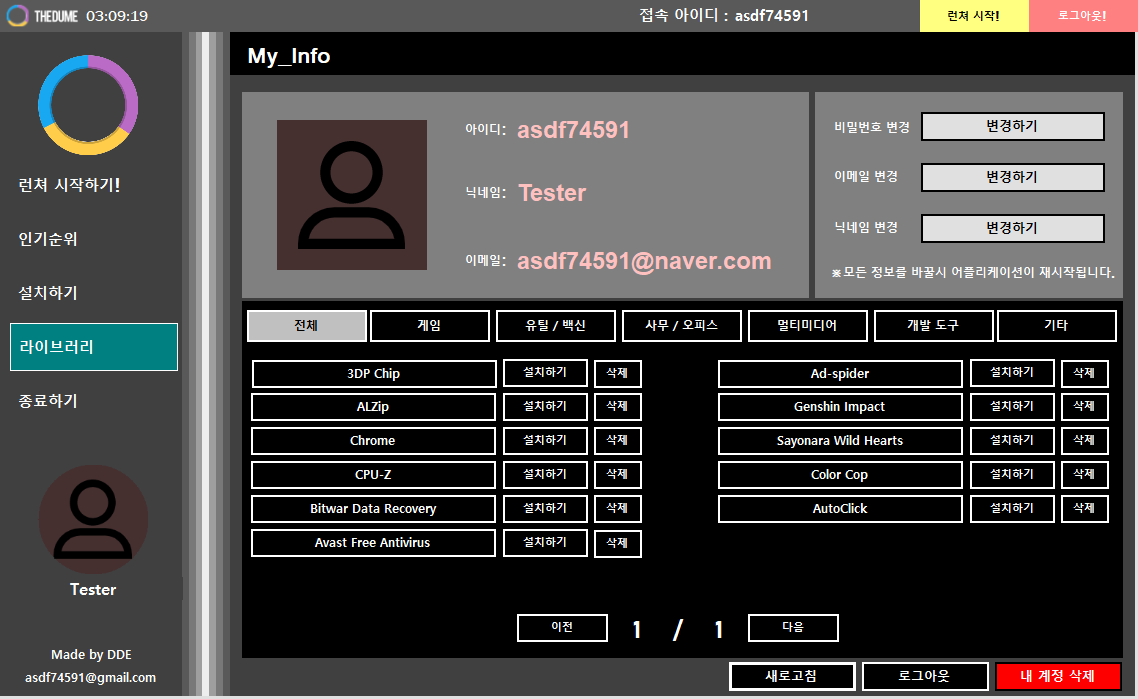Screen dimensions: 1138x699
Task: Delete Genshin Impact using its 삭제 button
Action: 1084,406
